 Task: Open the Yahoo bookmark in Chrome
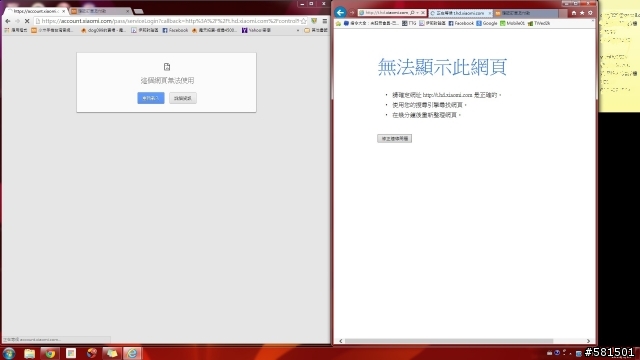point(256,30)
